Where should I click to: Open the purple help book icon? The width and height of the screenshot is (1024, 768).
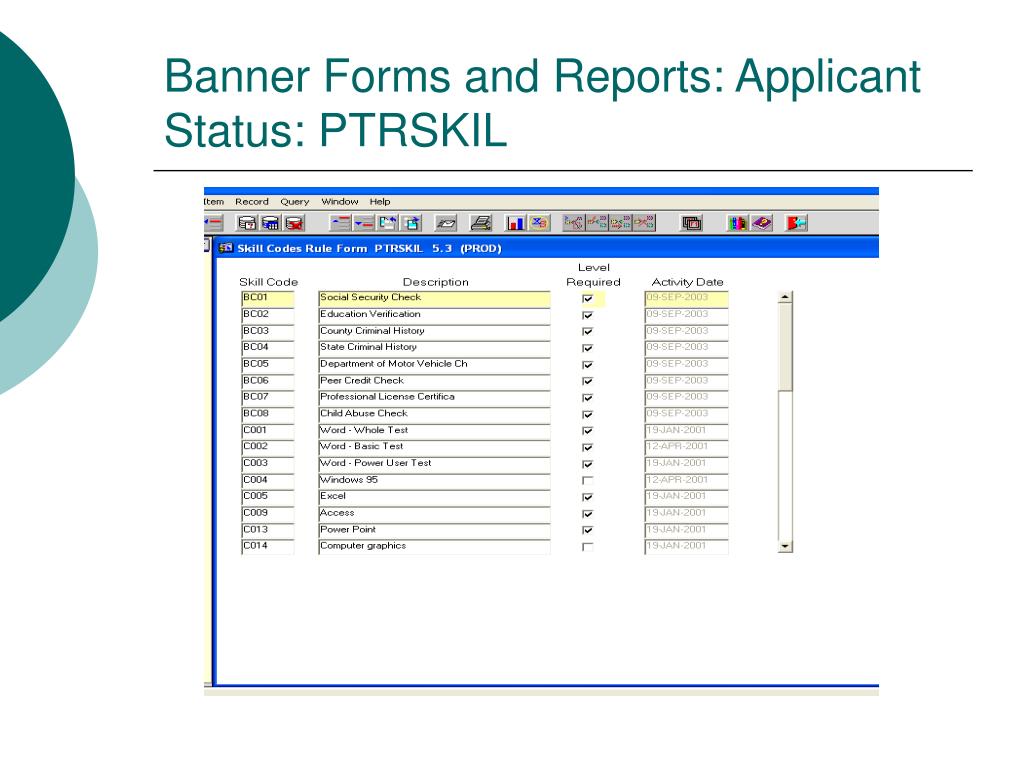(761, 223)
